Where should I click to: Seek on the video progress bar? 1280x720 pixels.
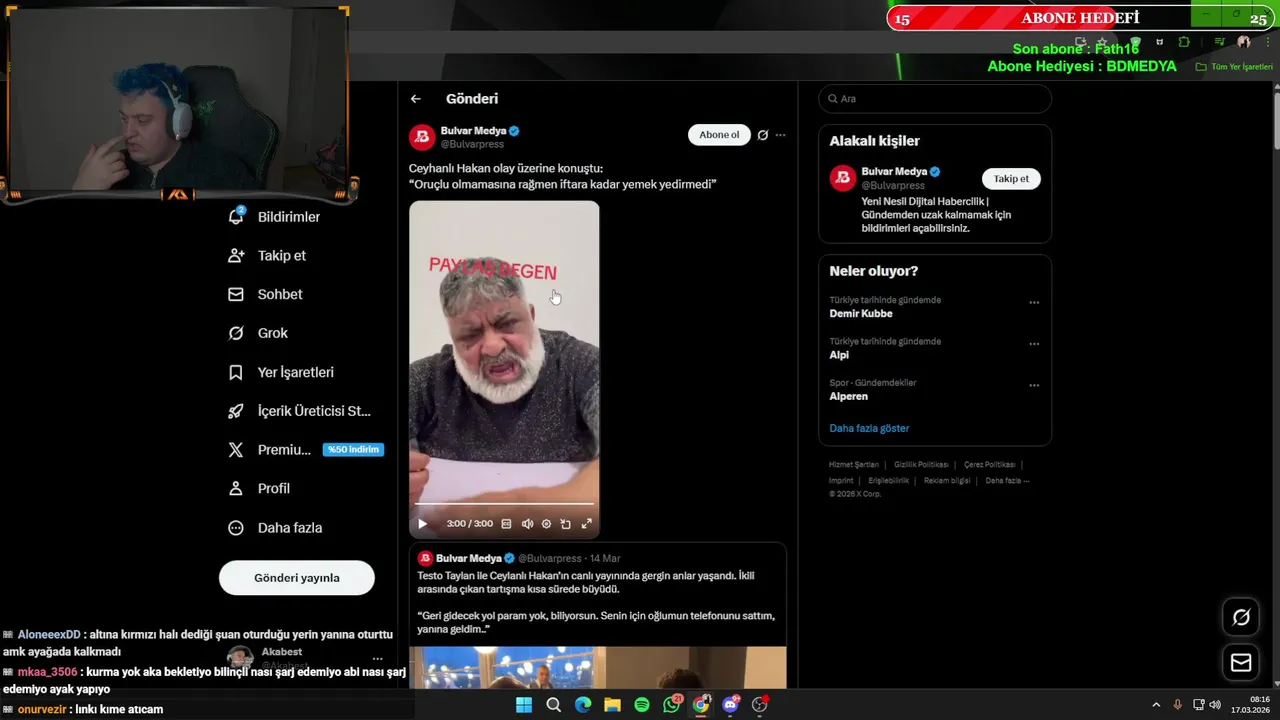point(504,504)
